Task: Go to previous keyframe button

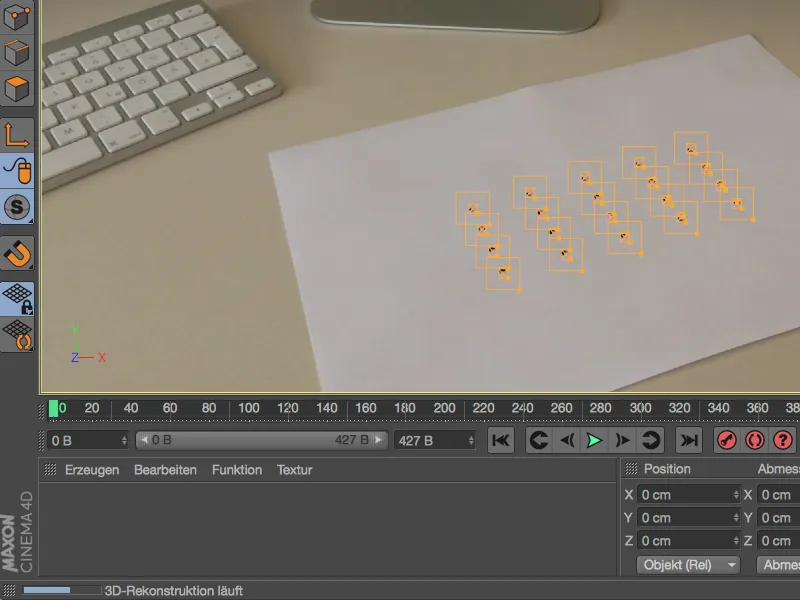Action: coord(539,440)
